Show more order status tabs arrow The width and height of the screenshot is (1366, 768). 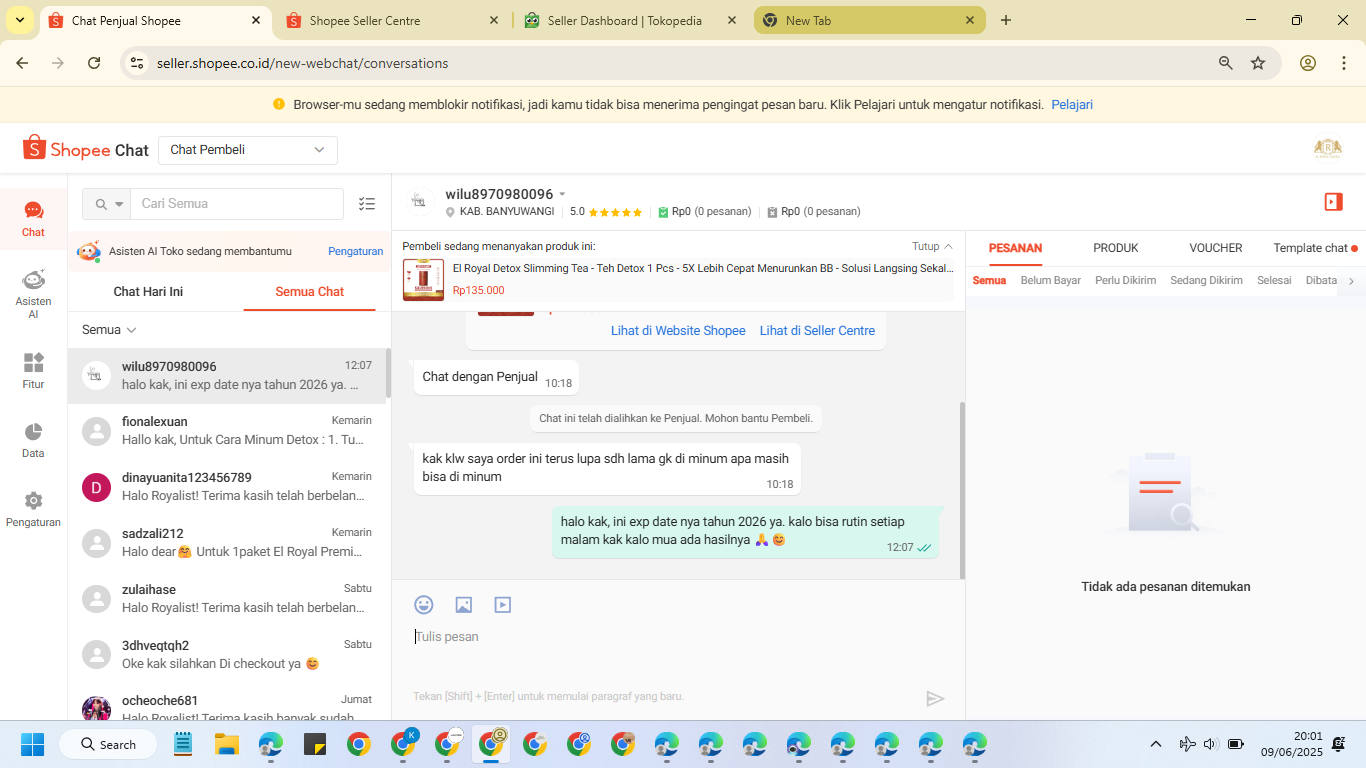[x=1351, y=281]
